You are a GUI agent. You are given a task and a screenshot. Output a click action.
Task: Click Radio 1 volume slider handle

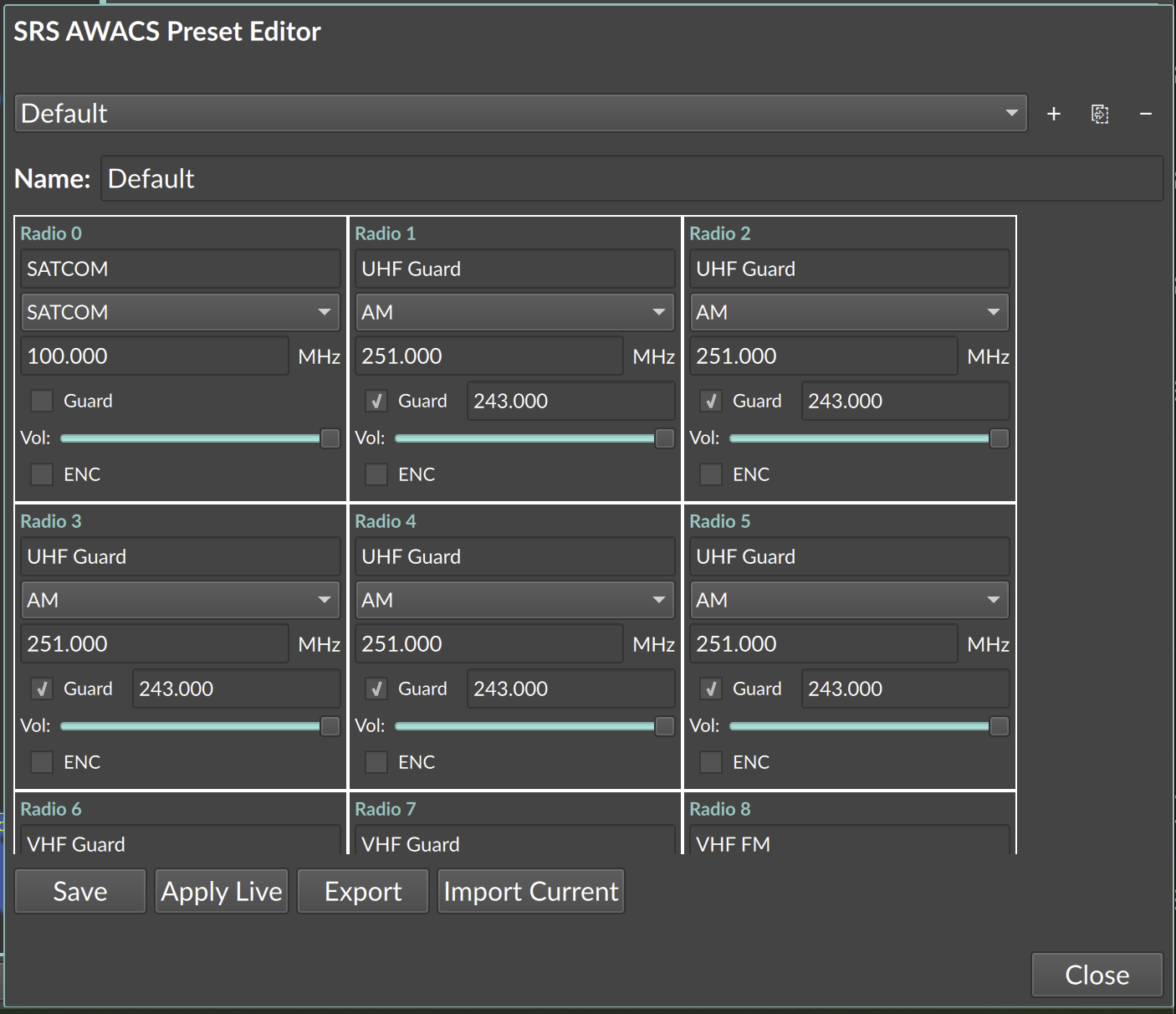pos(665,438)
